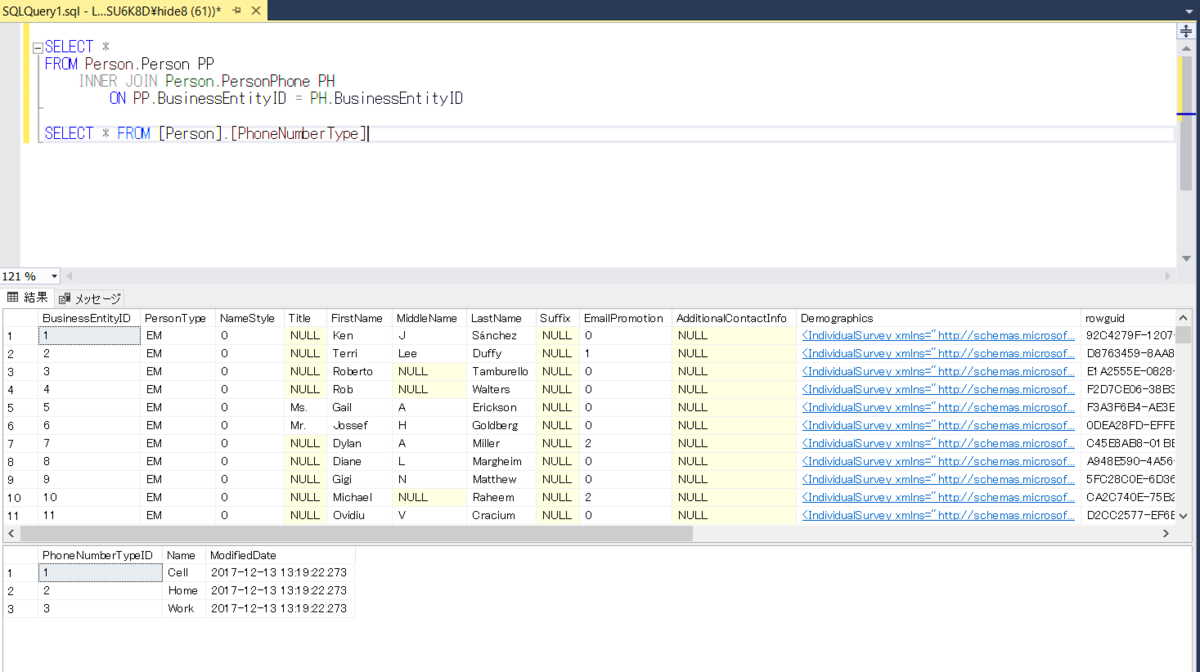The image size is (1200, 672).
Task: Click the editor horizontal scroll right arrow
Action: tap(1168, 276)
